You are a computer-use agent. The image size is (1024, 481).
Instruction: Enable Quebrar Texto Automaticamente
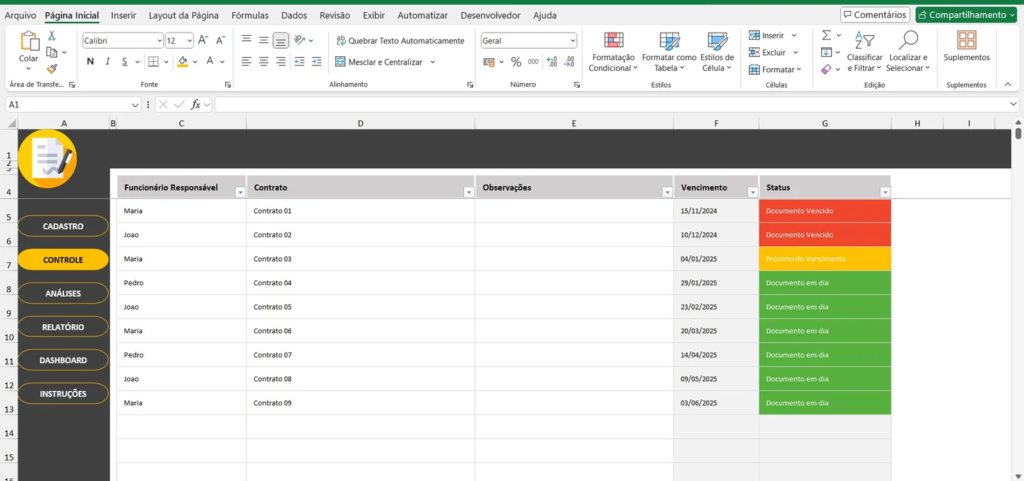tap(400, 40)
